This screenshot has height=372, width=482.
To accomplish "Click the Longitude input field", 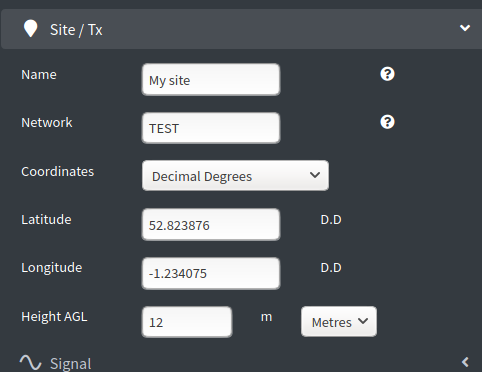I will click(211, 273).
